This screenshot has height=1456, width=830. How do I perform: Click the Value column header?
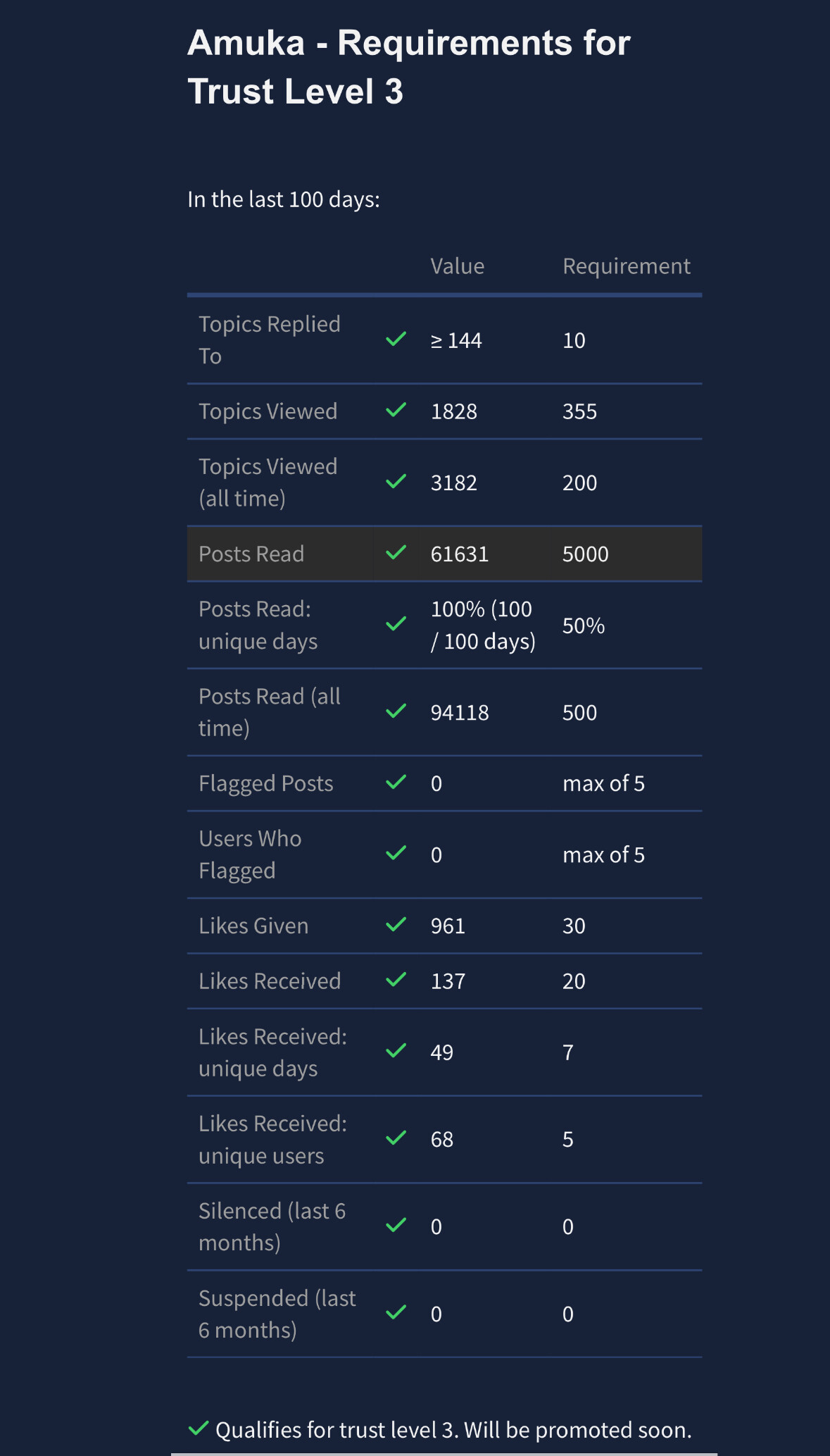pos(458,266)
